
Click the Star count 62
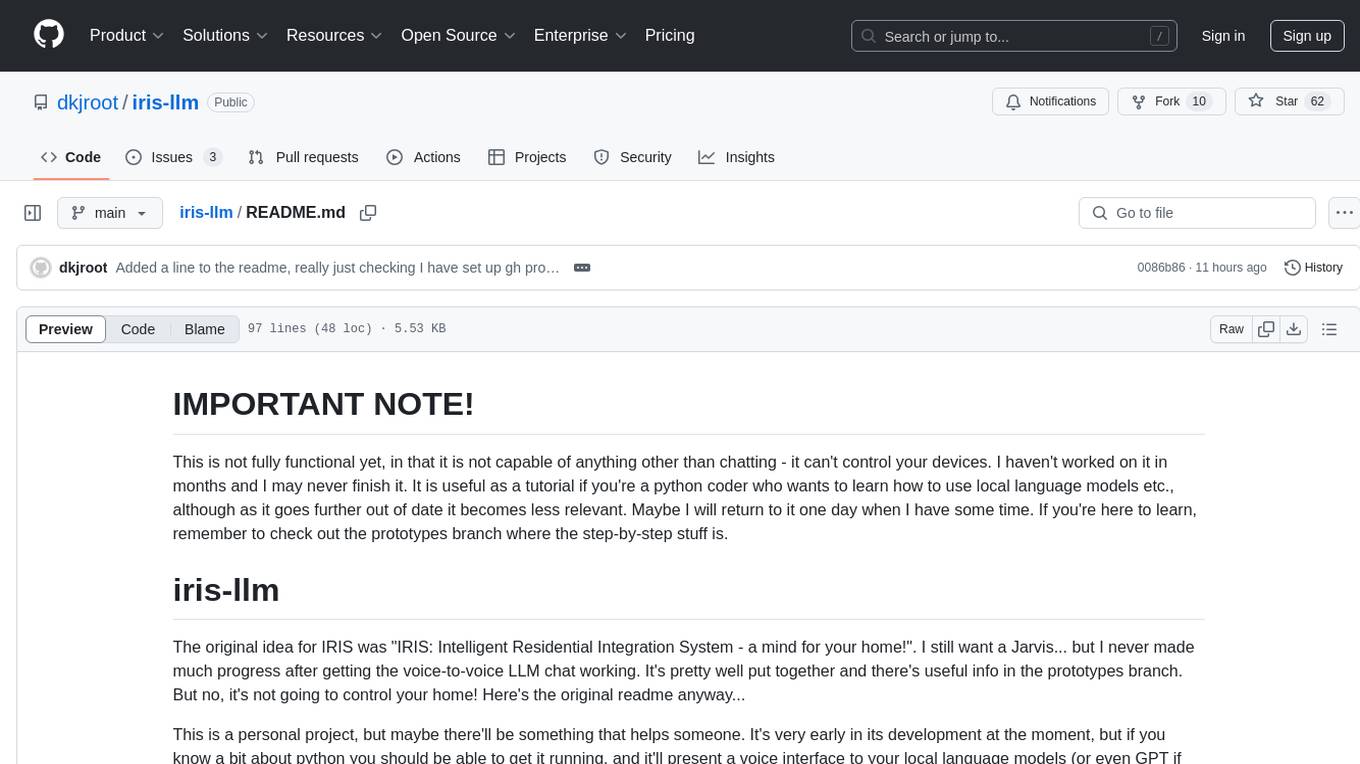1317,101
